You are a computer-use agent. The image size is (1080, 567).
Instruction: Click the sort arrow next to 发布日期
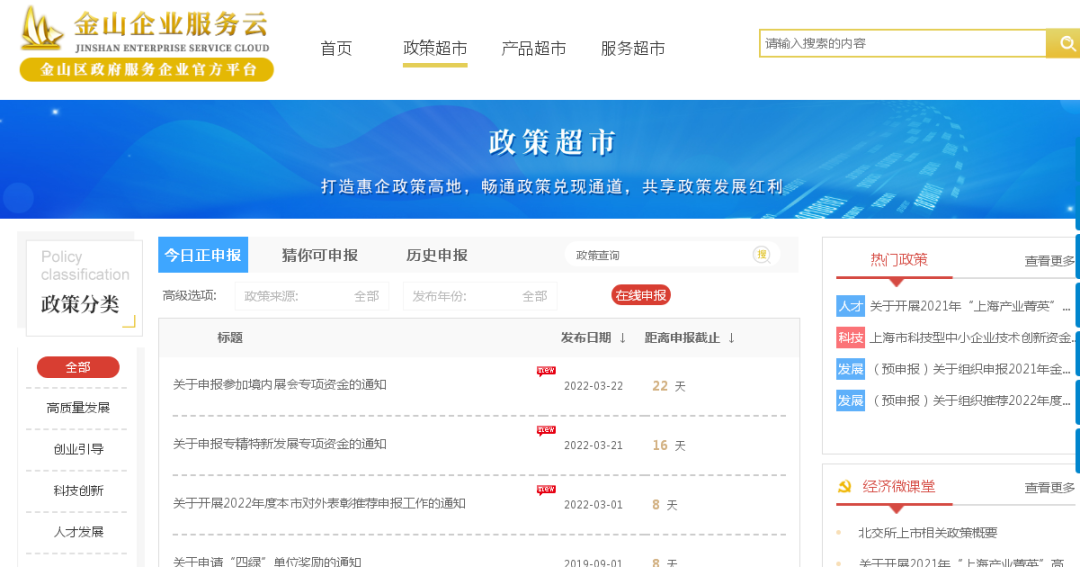[622, 338]
